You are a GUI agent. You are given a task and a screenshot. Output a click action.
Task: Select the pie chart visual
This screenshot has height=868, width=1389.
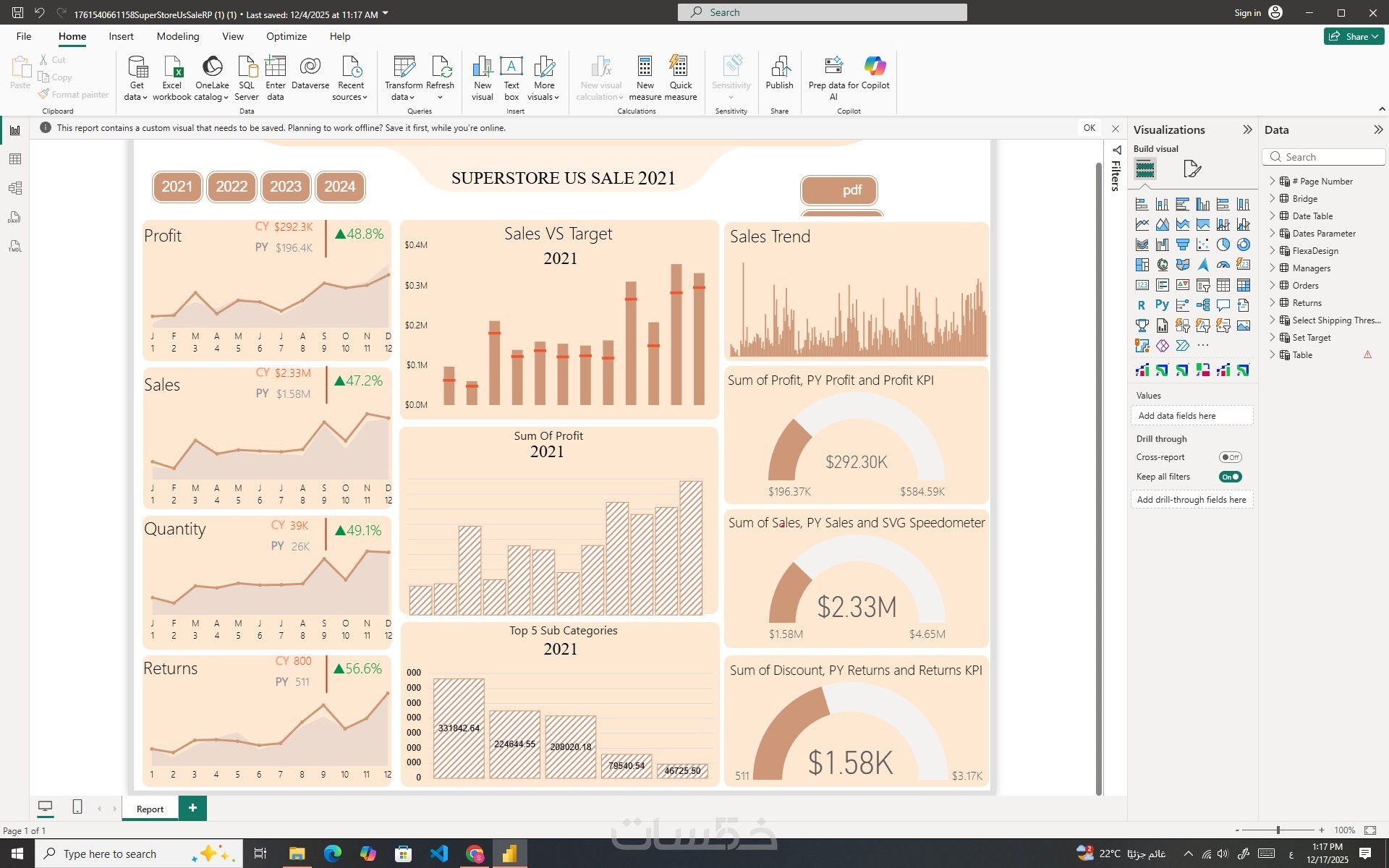tap(1223, 244)
